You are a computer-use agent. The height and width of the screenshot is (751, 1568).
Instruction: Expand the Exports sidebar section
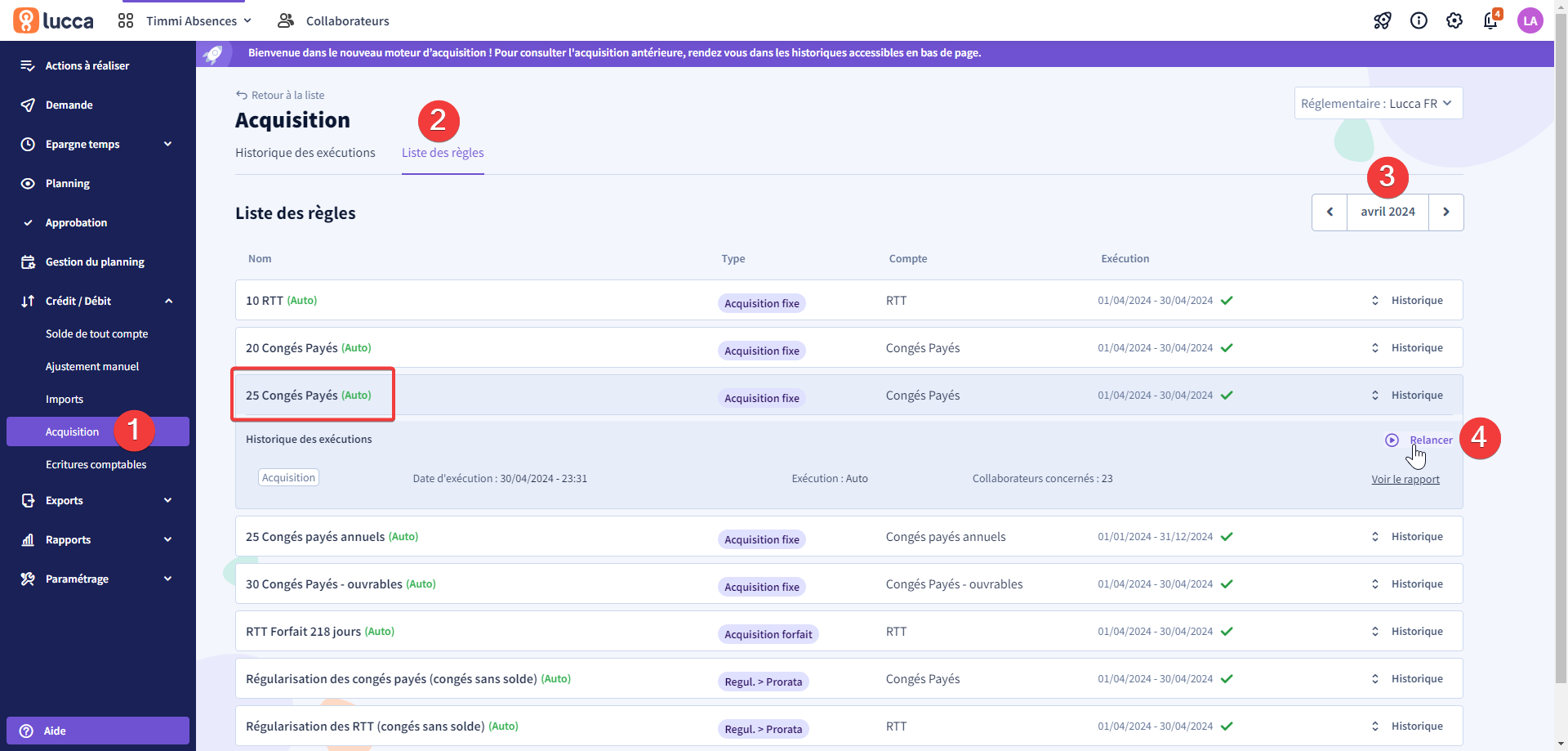[168, 500]
